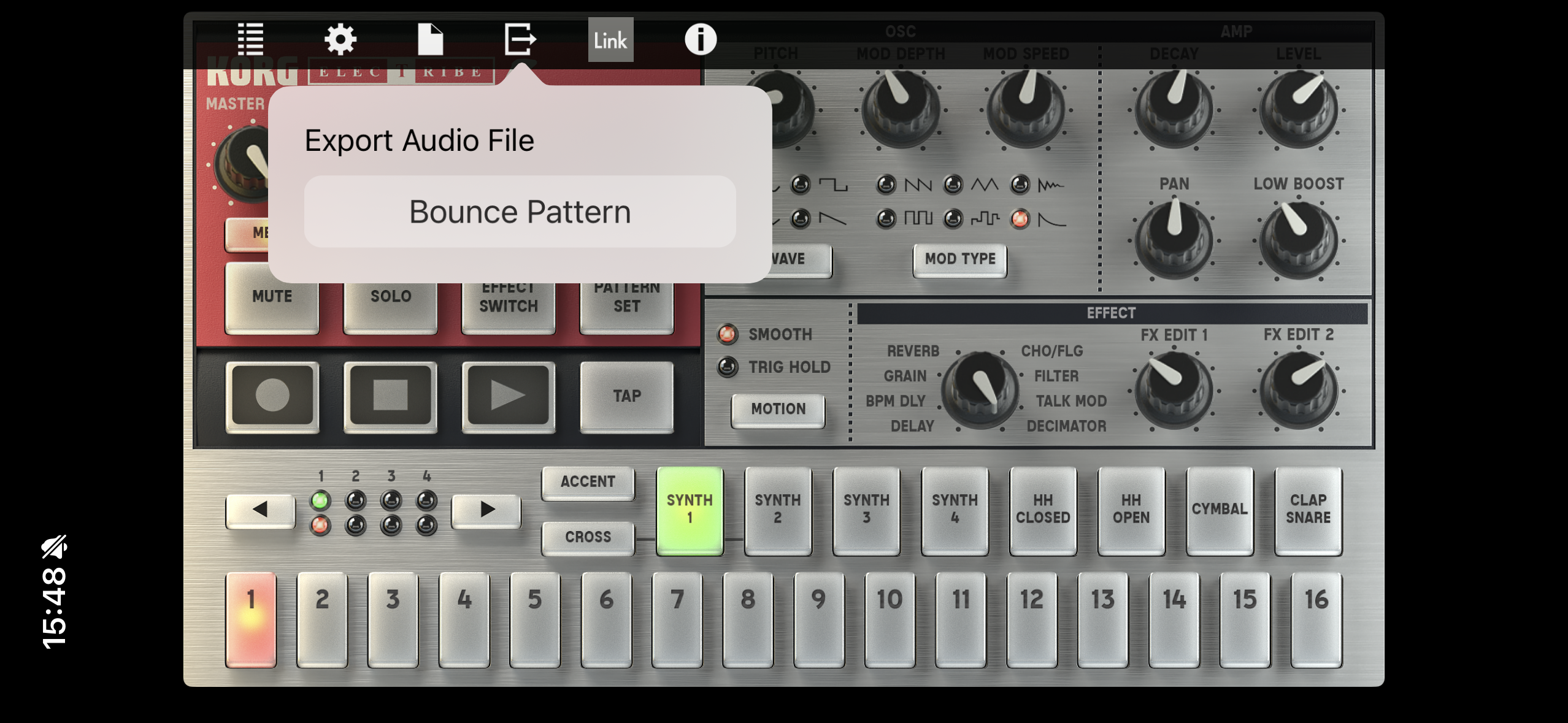Adjust the amp LEVEL knob

(1298, 109)
